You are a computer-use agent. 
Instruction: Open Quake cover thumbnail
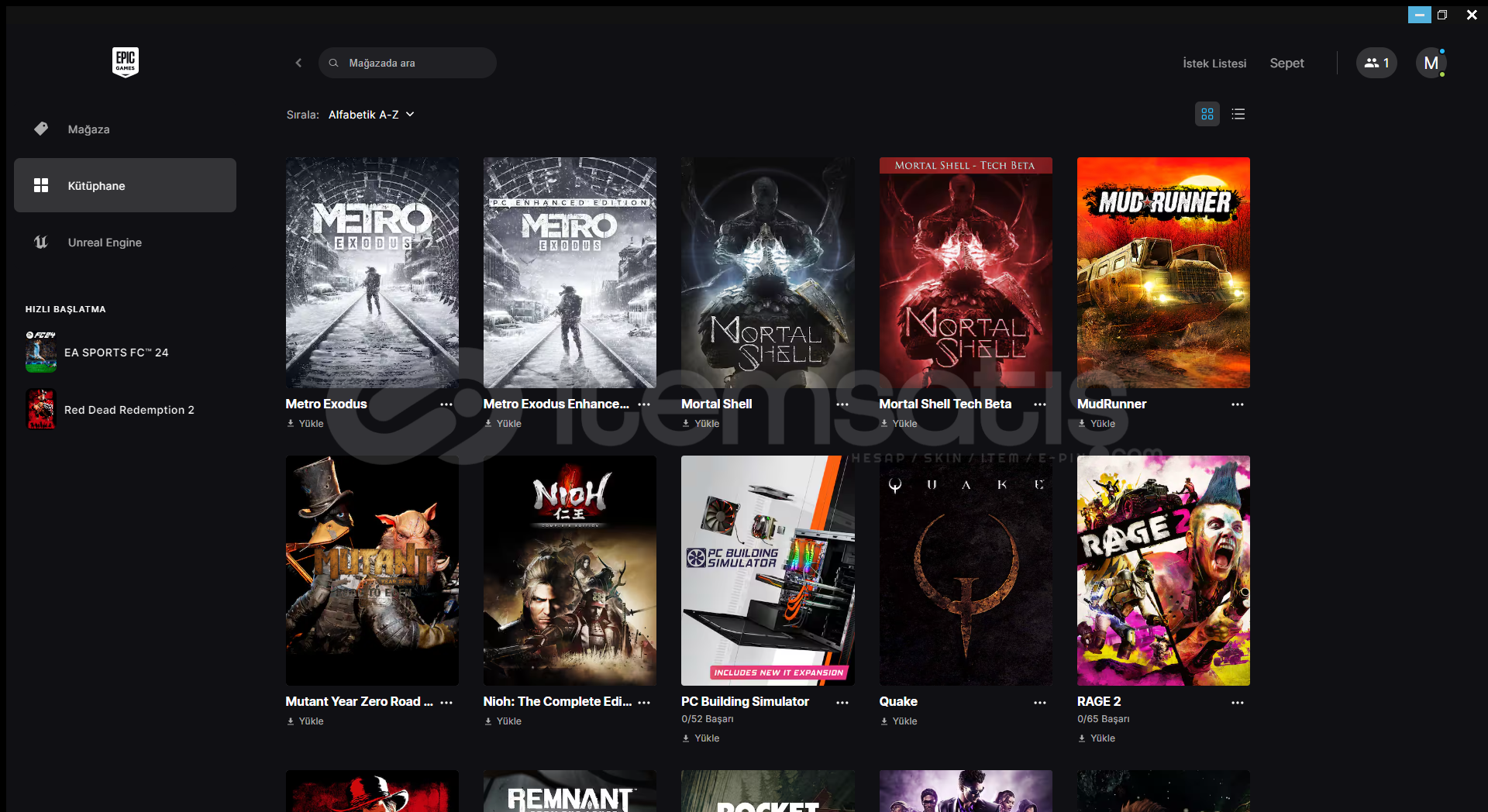(966, 570)
